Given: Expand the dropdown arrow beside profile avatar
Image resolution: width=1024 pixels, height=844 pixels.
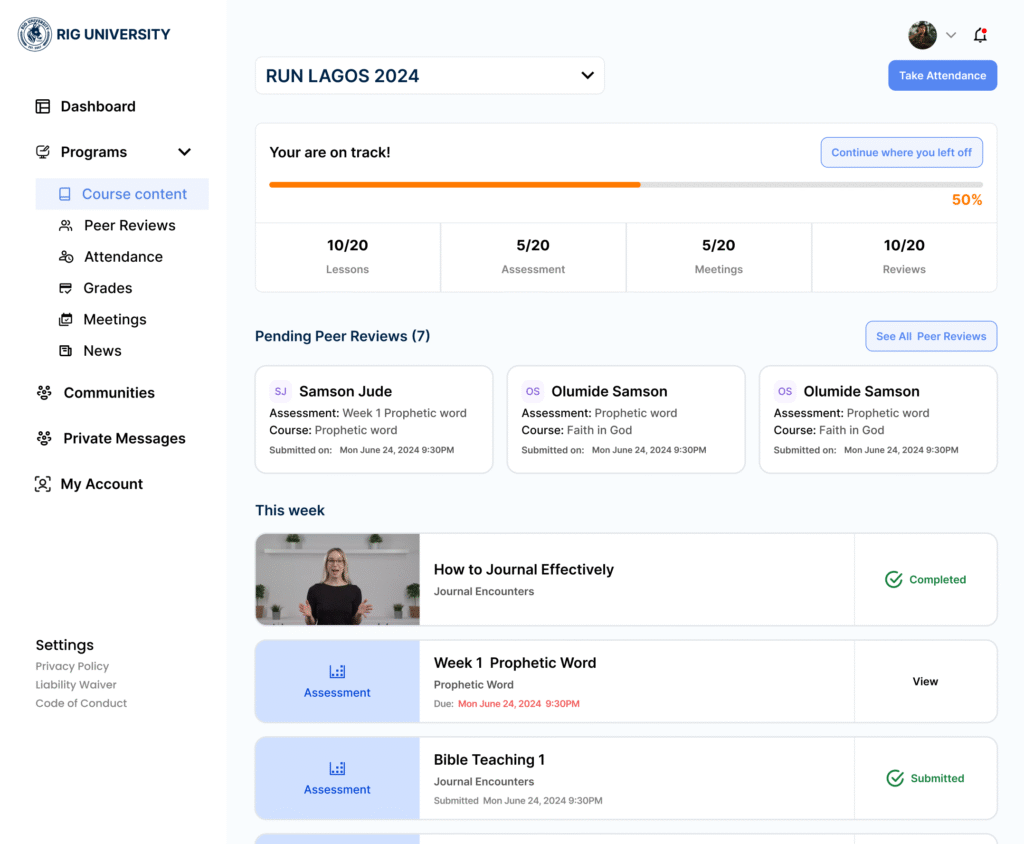Looking at the screenshot, I should click(x=951, y=35).
